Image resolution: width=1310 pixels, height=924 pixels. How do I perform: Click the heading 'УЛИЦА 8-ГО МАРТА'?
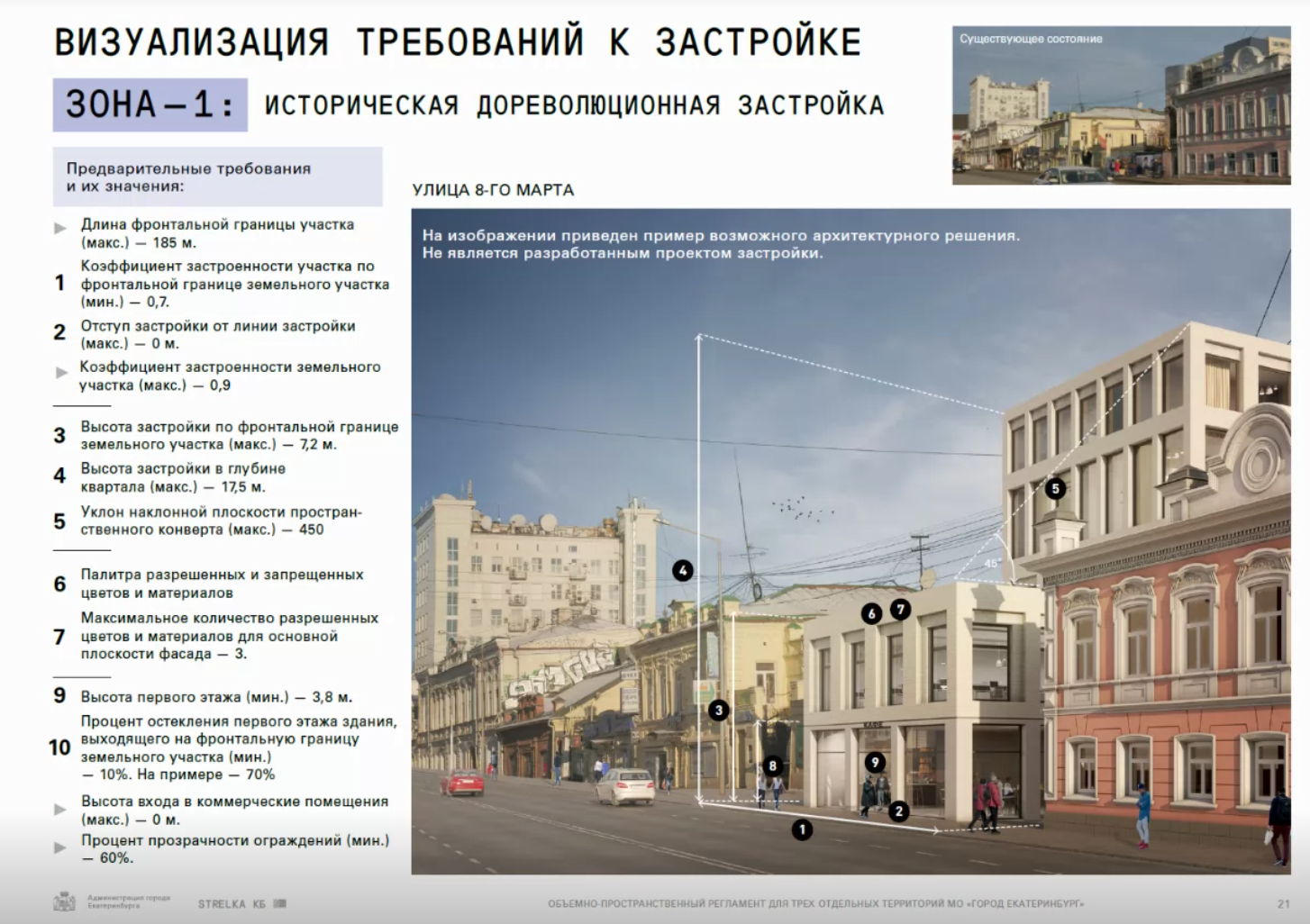[493, 190]
